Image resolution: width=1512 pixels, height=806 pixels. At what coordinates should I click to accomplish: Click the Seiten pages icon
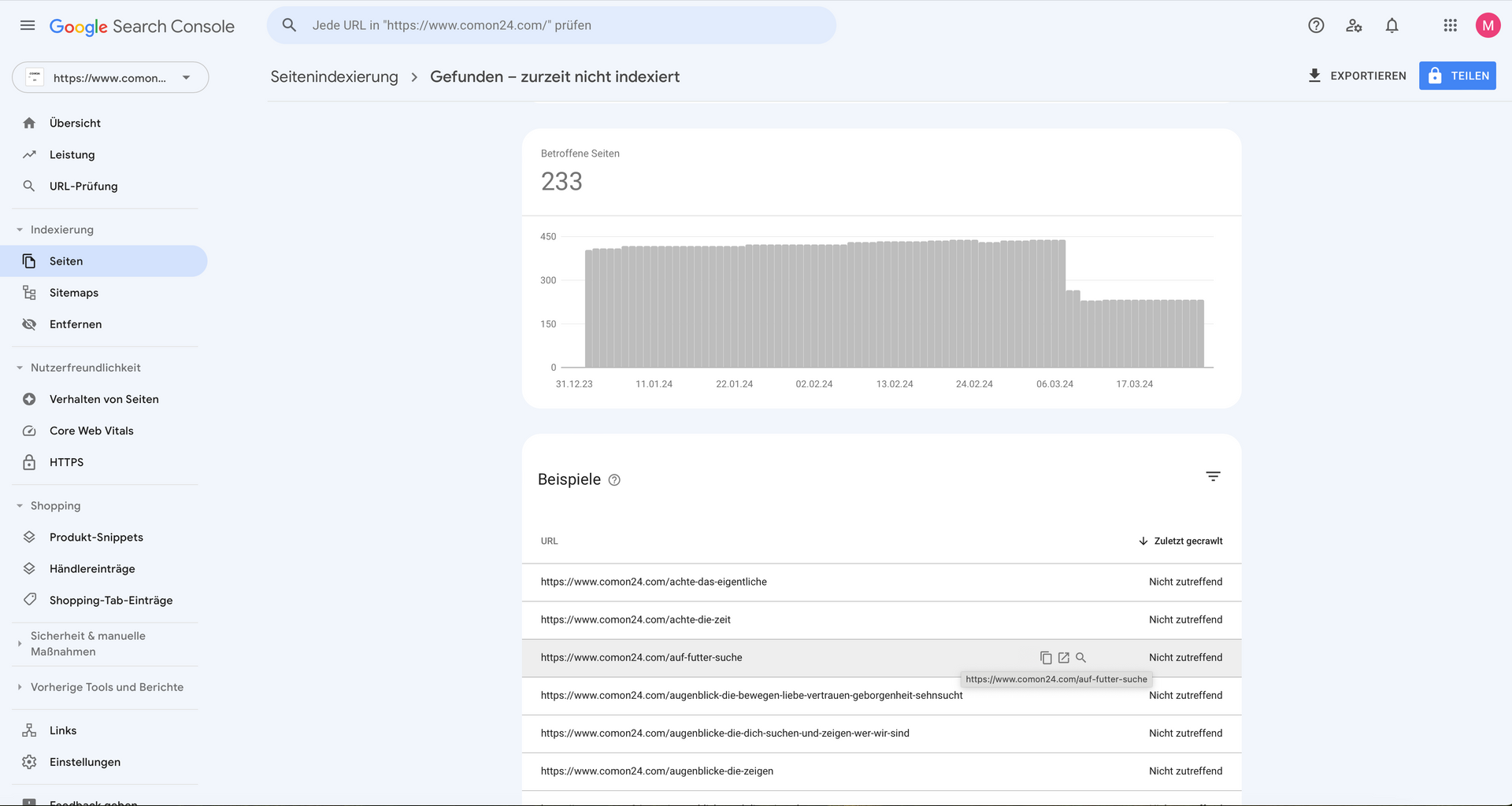[29, 261]
